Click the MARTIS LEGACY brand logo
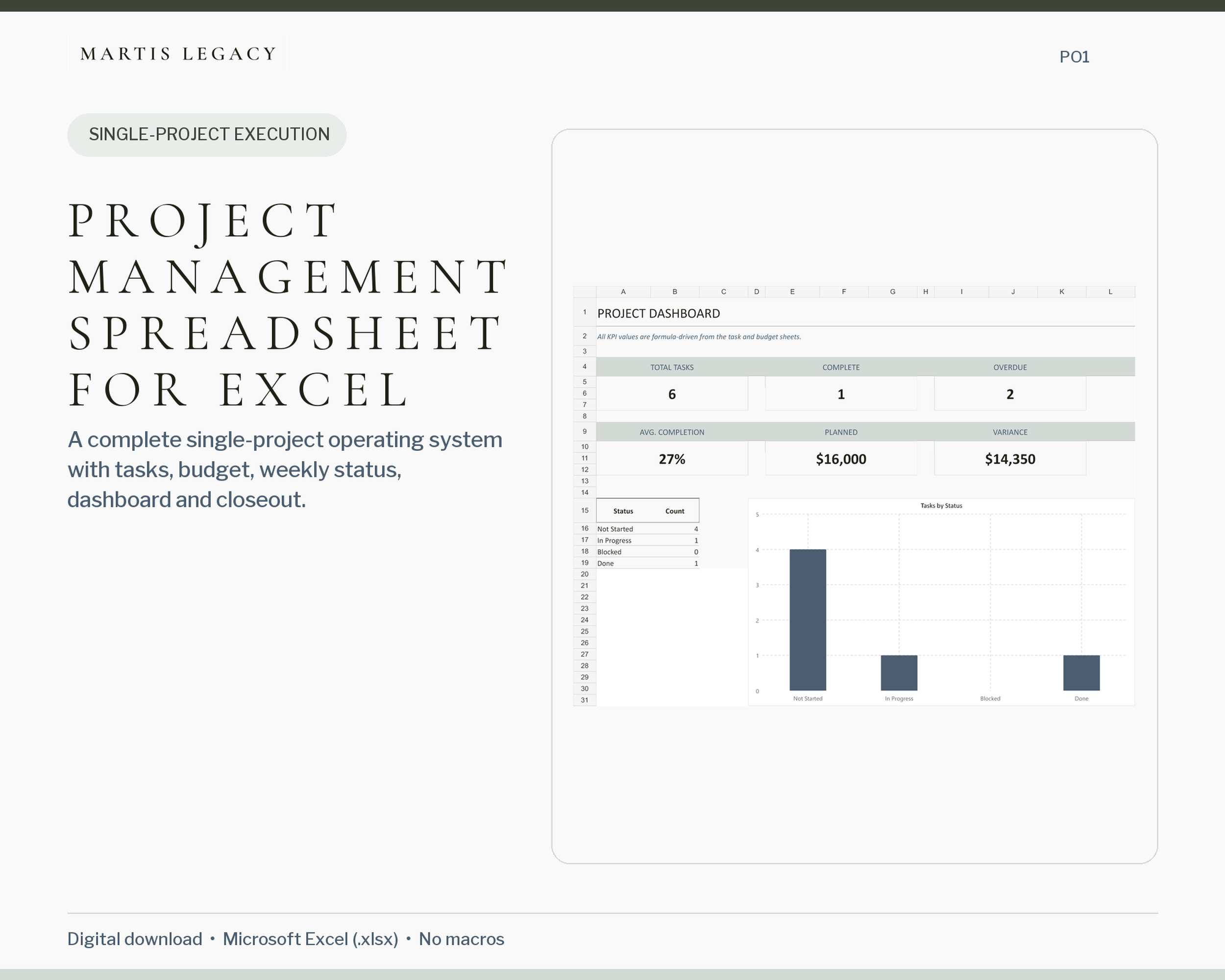The height and width of the screenshot is (980, 1225). [x=178, y=54]
